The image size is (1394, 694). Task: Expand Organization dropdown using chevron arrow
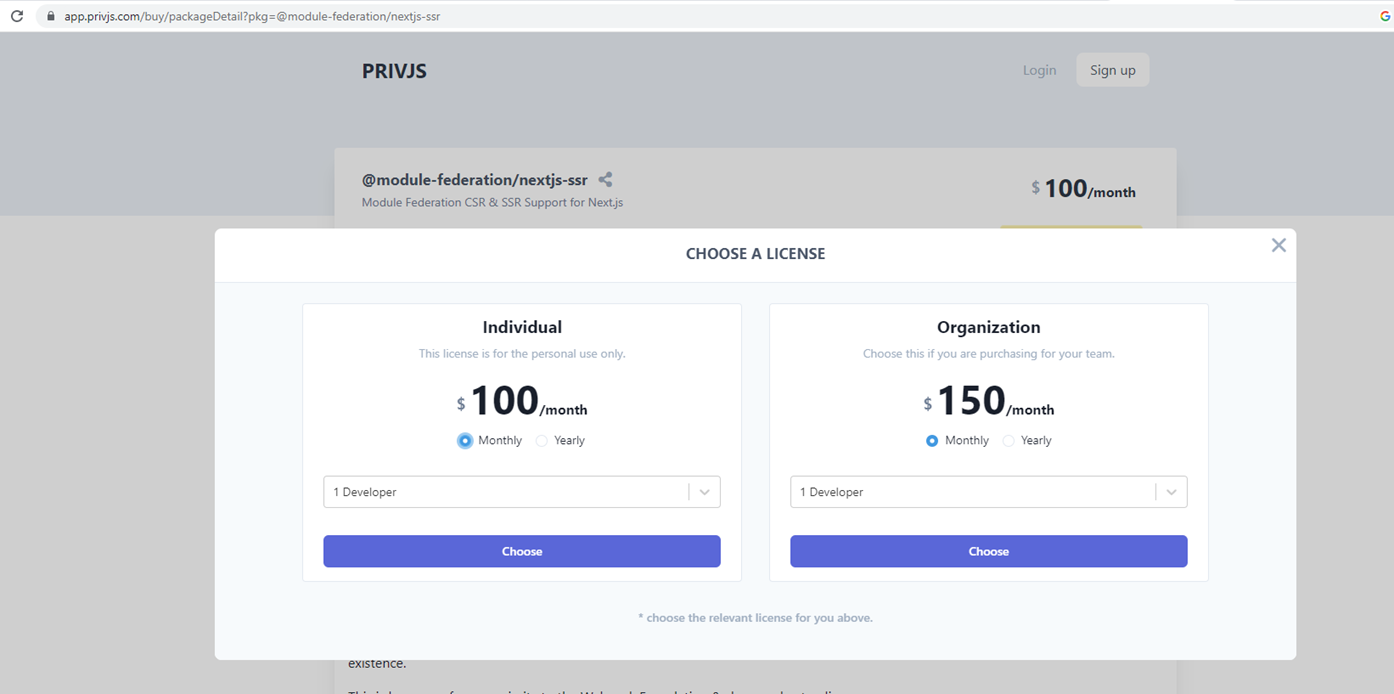[x=1172, y=492]
